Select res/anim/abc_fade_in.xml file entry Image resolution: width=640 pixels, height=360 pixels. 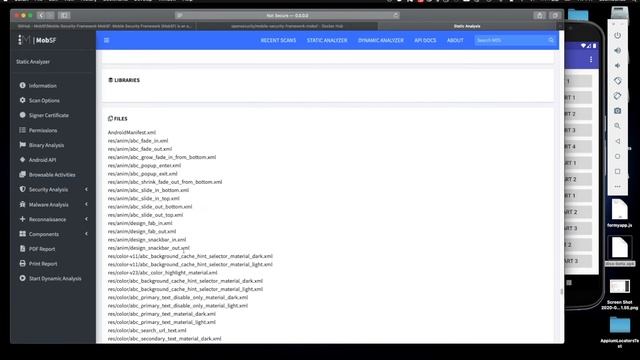pyautogui.click(x=138, y=140)
